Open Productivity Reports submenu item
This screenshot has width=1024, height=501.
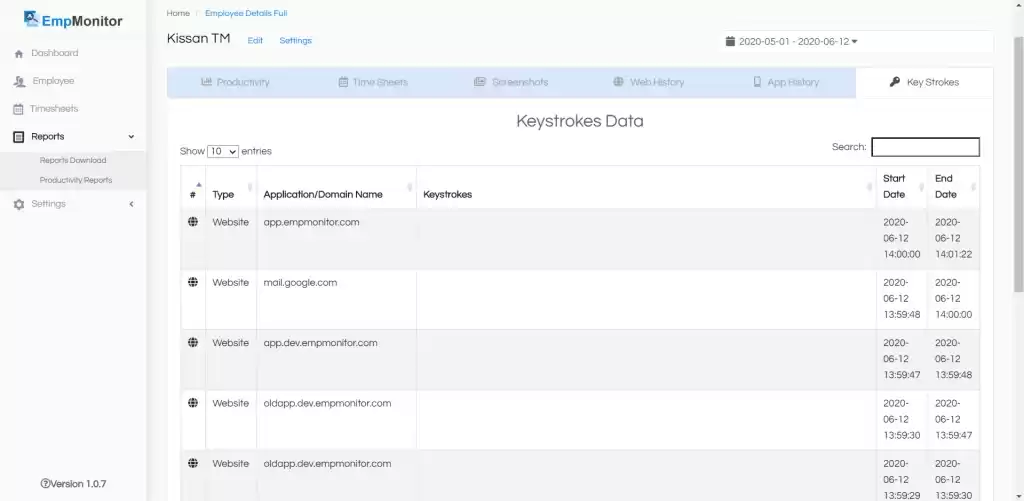click(x=76, y=180)
